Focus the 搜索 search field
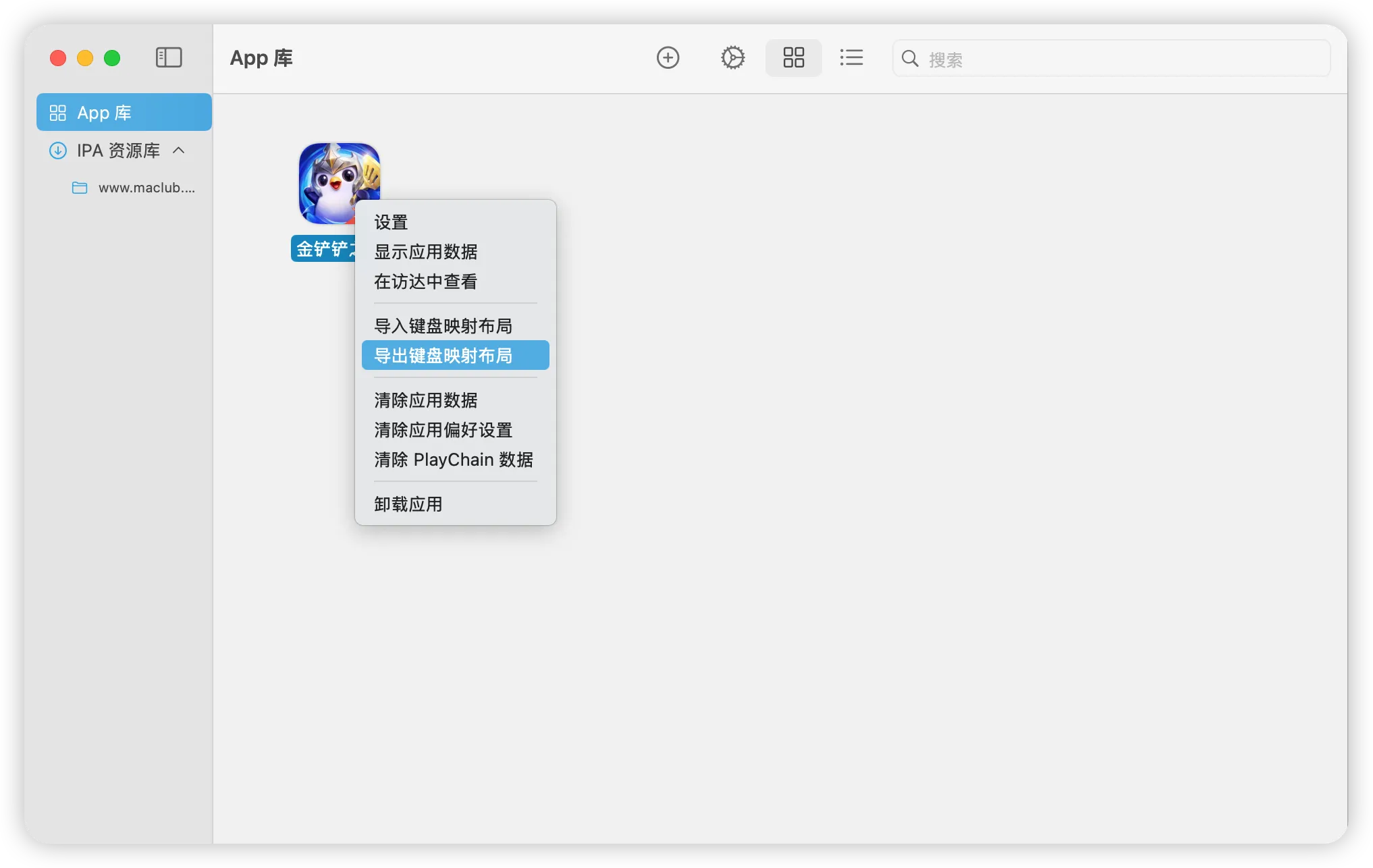Viewport: 1373px width, 868px height. 1111,59
